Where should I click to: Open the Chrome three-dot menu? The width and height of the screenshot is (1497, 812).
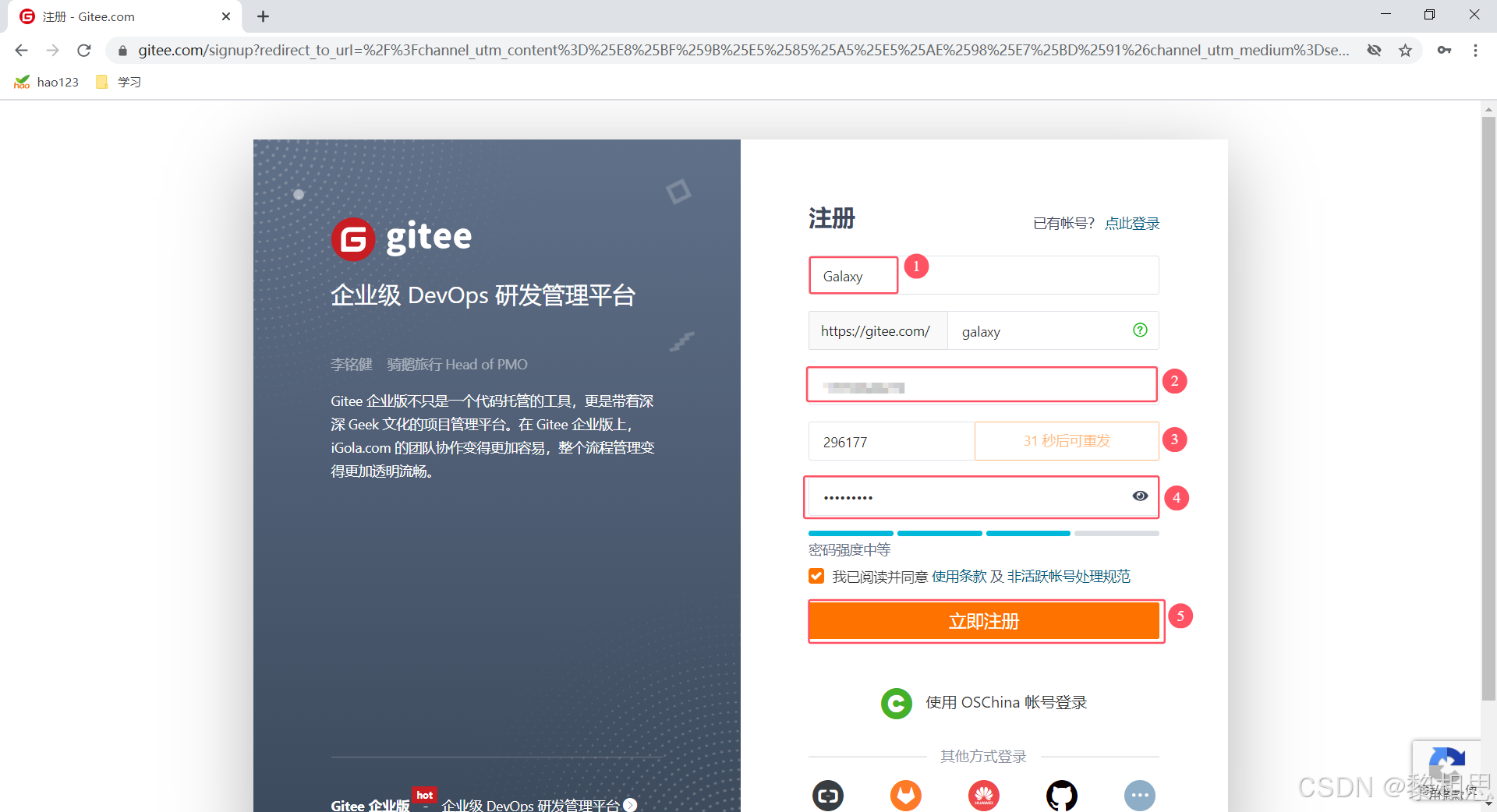[x=1475, y=50]
